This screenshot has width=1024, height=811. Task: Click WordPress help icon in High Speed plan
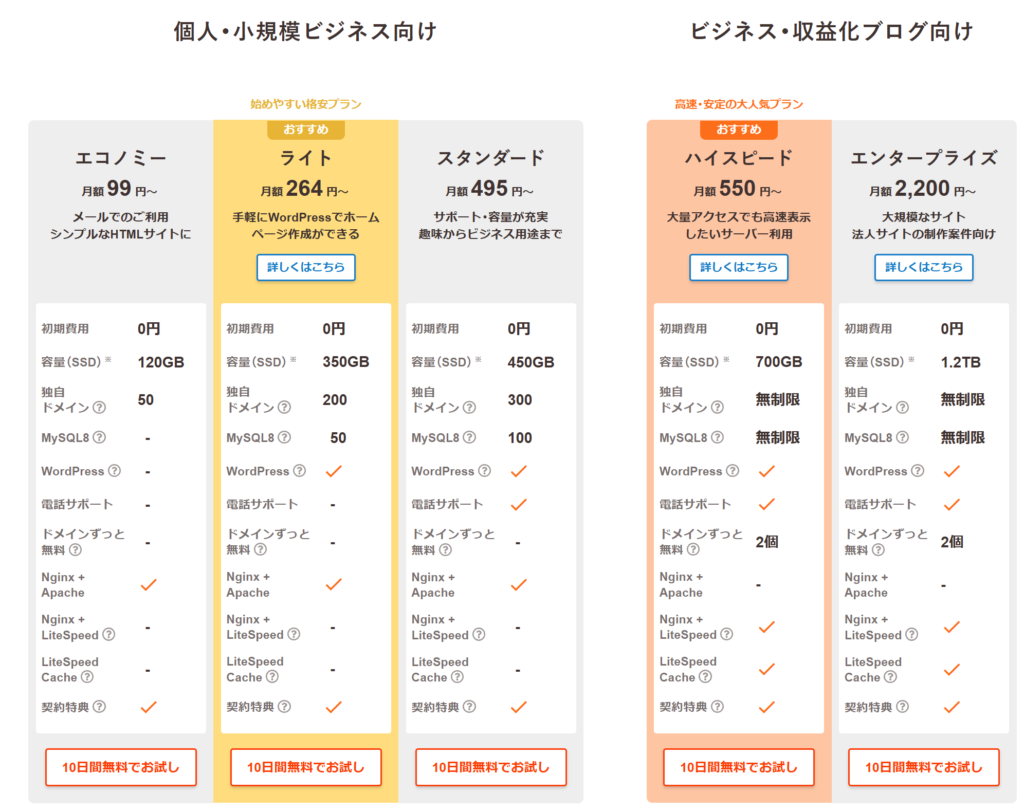point(732,471)
